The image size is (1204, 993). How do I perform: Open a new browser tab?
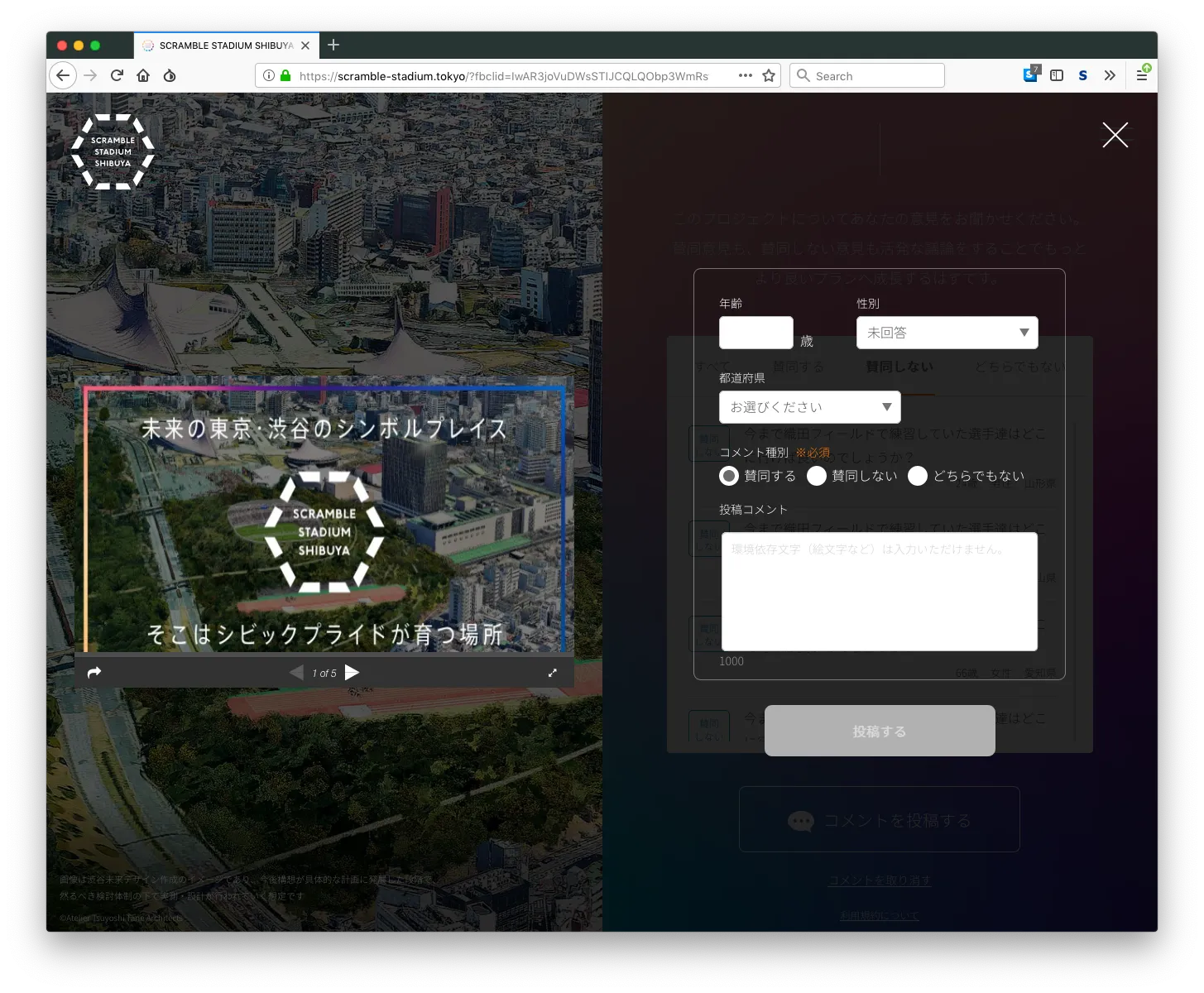click(x=333, y=45)
